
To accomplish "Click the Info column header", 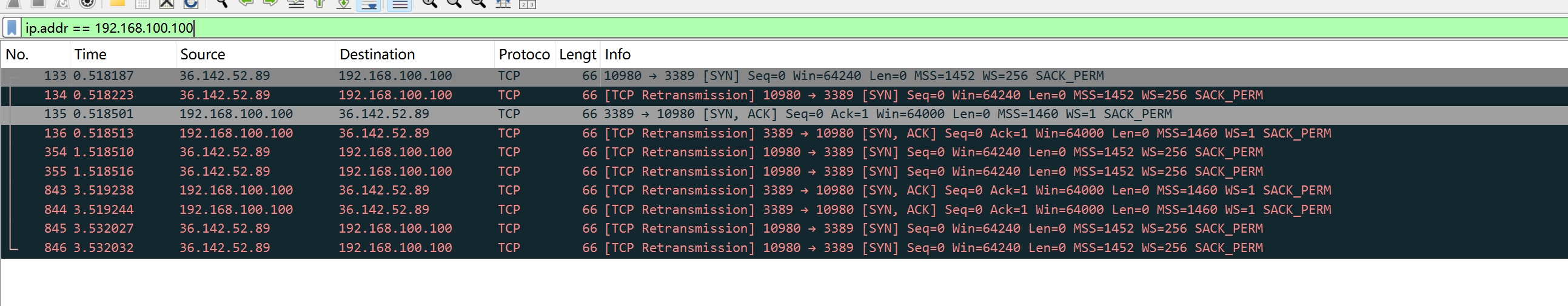I will click(x=617, y=55).
